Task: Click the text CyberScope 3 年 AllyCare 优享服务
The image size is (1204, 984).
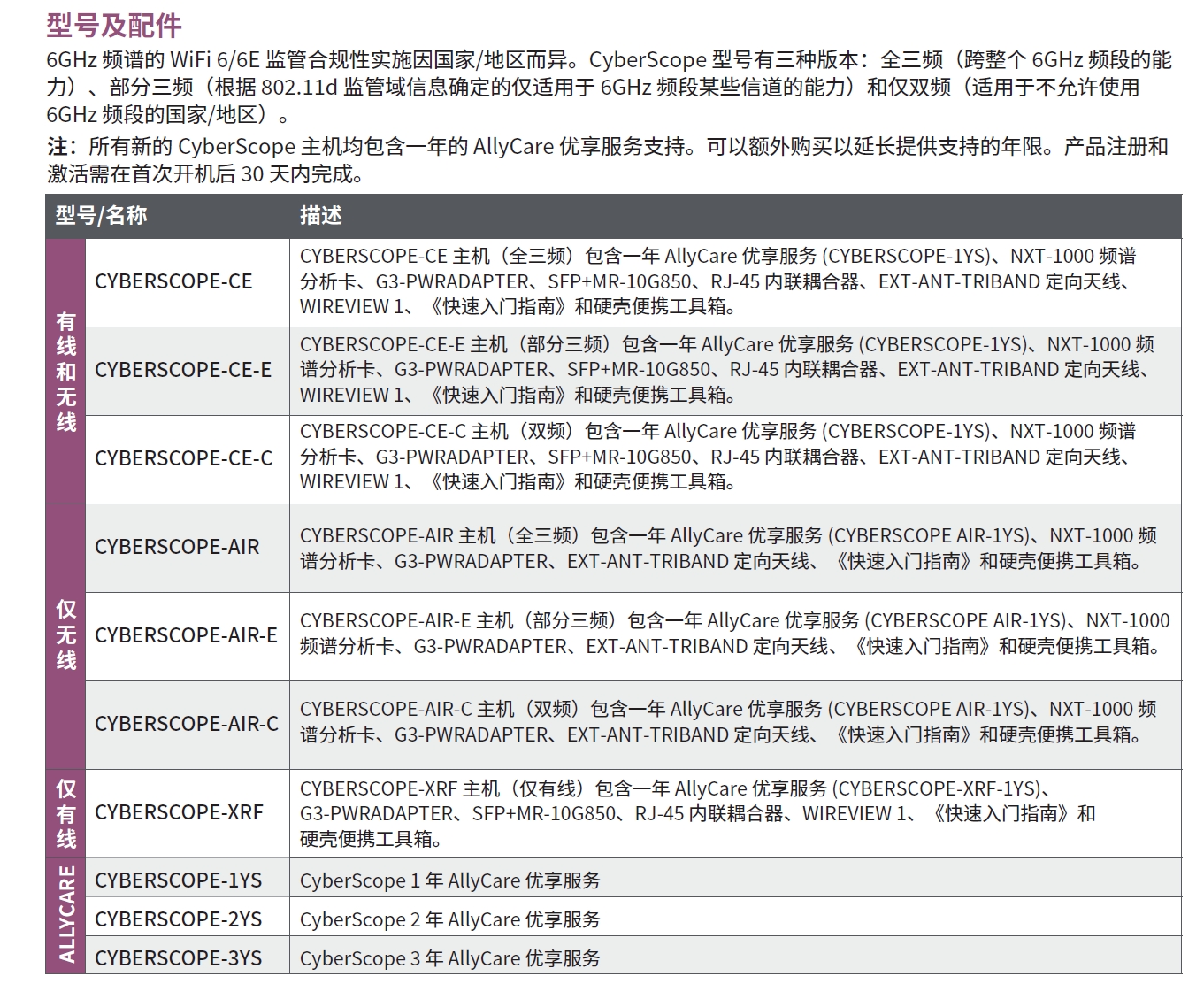Action: pos(450,958)
